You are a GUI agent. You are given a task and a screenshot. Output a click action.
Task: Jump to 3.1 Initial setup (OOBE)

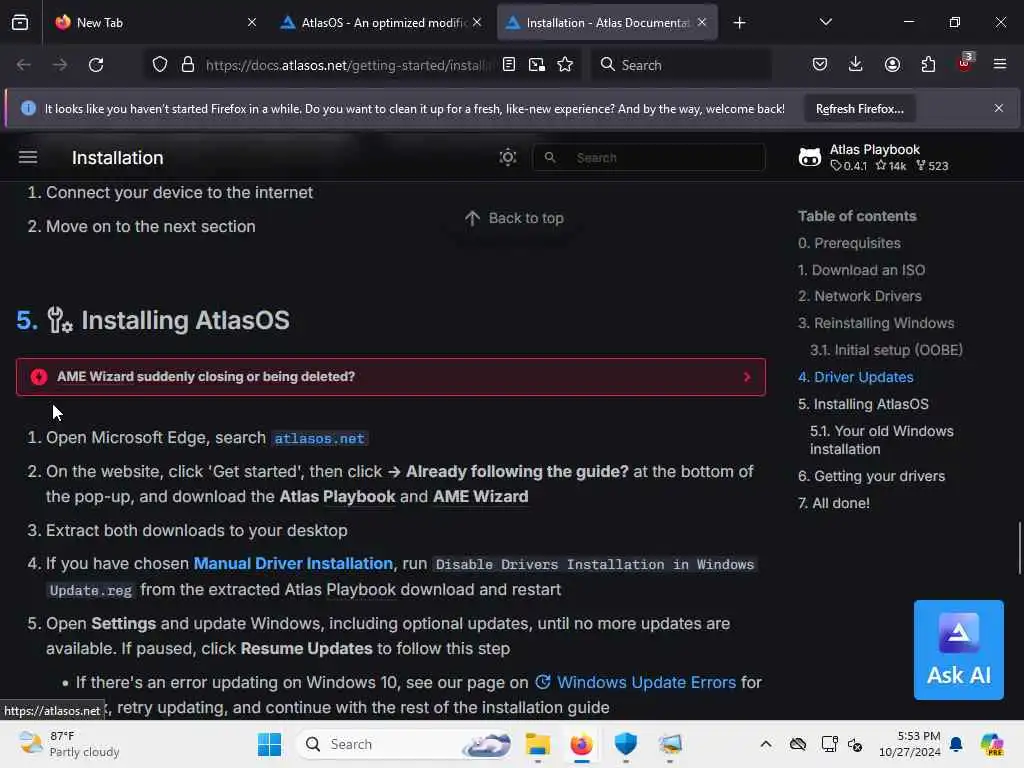point(886,350)
